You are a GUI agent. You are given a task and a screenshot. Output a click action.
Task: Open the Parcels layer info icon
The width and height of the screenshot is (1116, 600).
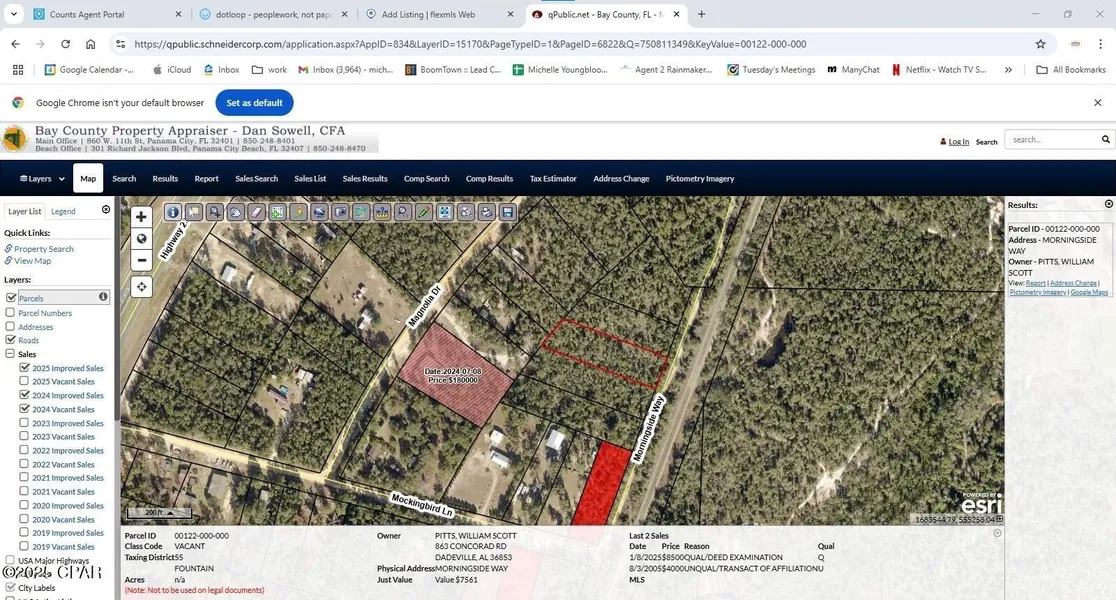103,297
